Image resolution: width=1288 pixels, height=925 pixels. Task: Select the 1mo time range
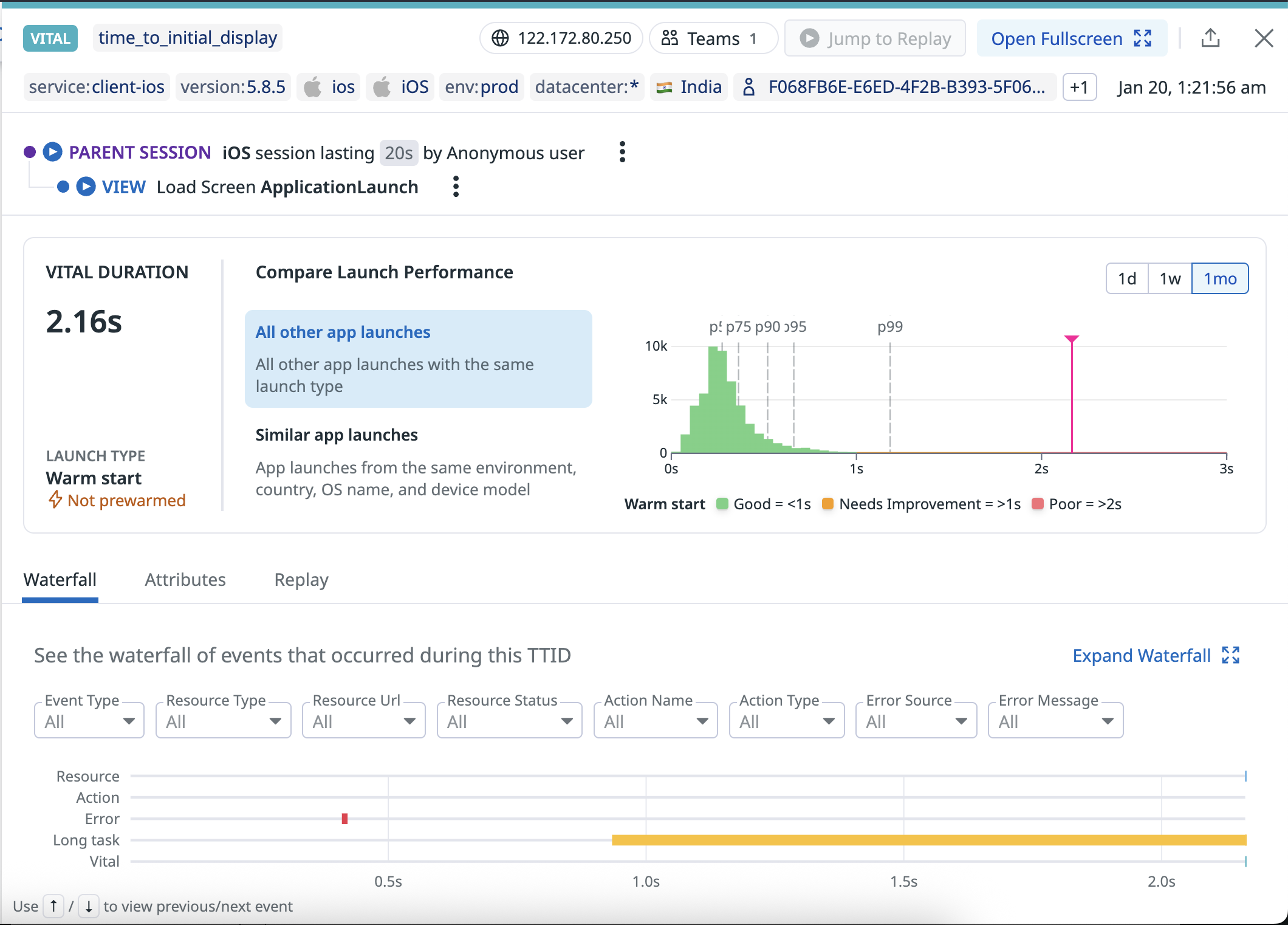tap(1220, 278)
